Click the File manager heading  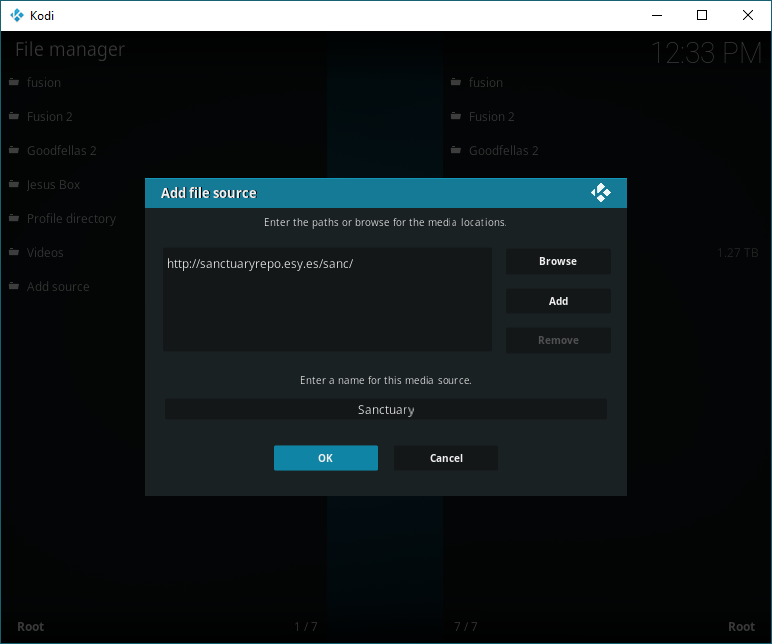(x=70, y=50)
